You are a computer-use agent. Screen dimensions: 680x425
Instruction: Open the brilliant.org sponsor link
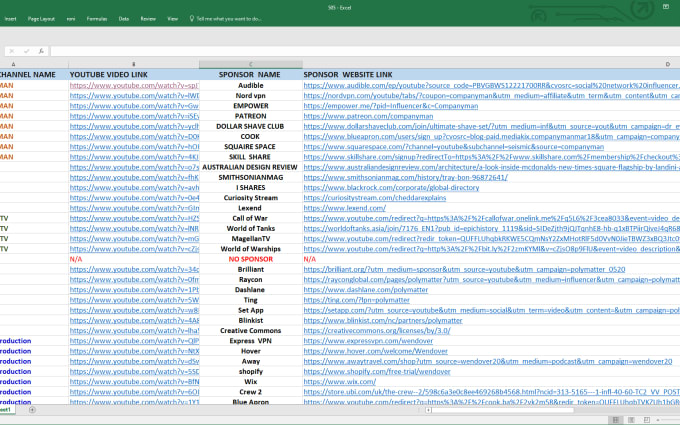click(464, 269)
